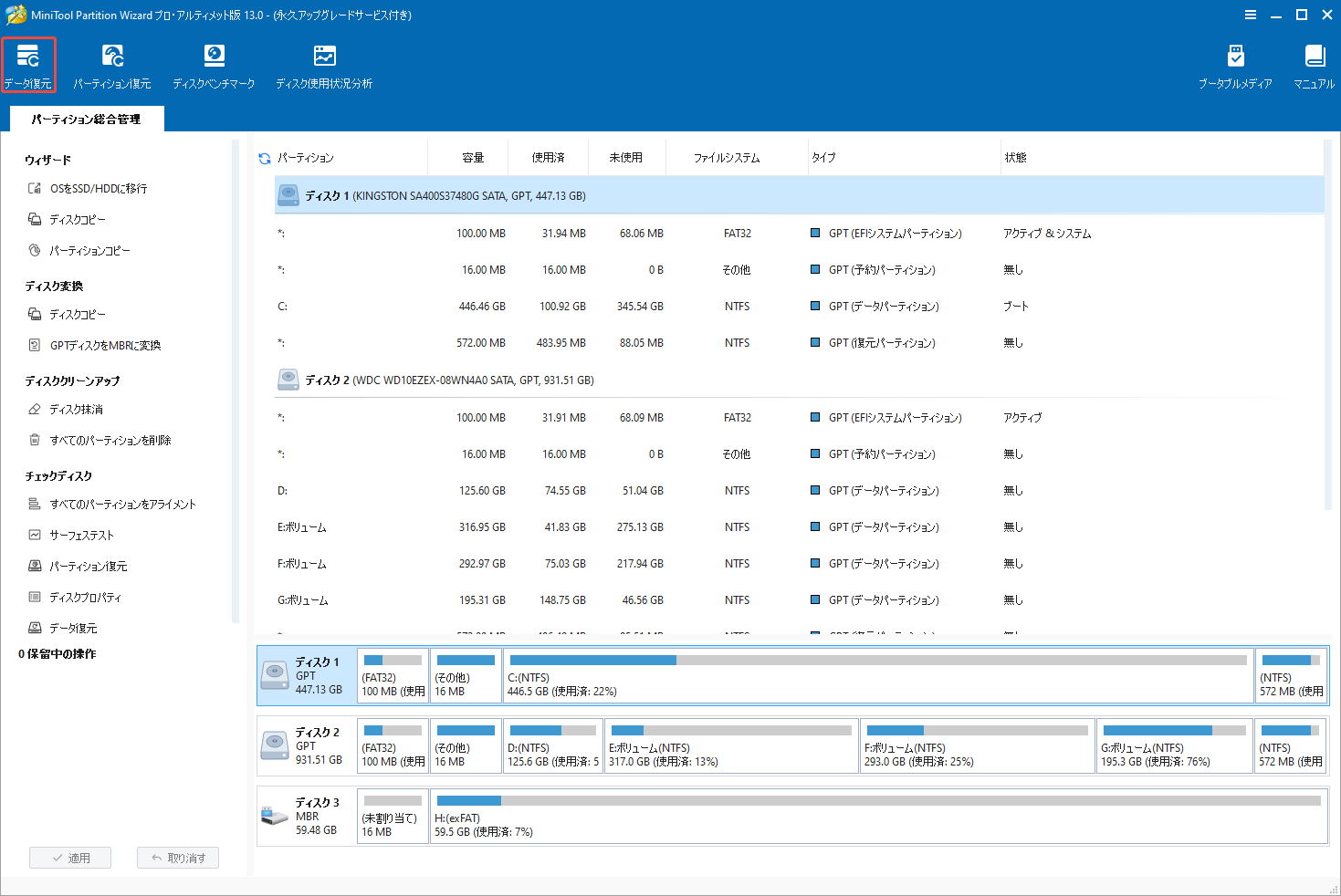Click the 取り消す (Undo) button

click(177, 857)
